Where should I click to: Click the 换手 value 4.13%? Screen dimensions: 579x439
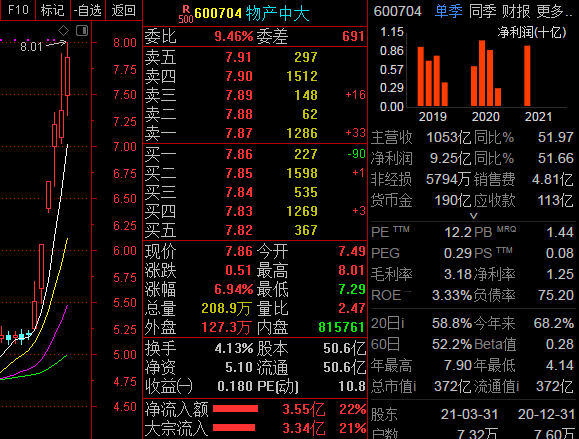(233, 348)
